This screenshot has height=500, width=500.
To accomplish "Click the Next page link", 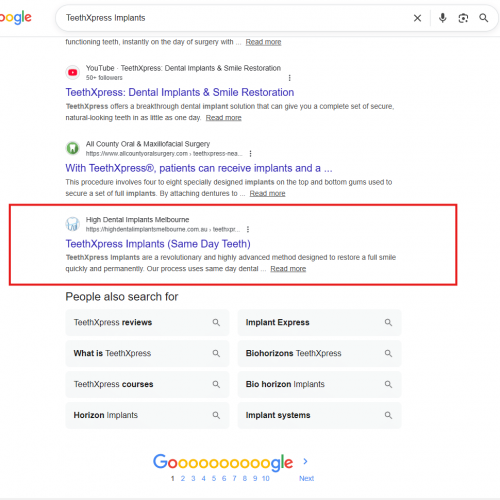I will [306, 478].
